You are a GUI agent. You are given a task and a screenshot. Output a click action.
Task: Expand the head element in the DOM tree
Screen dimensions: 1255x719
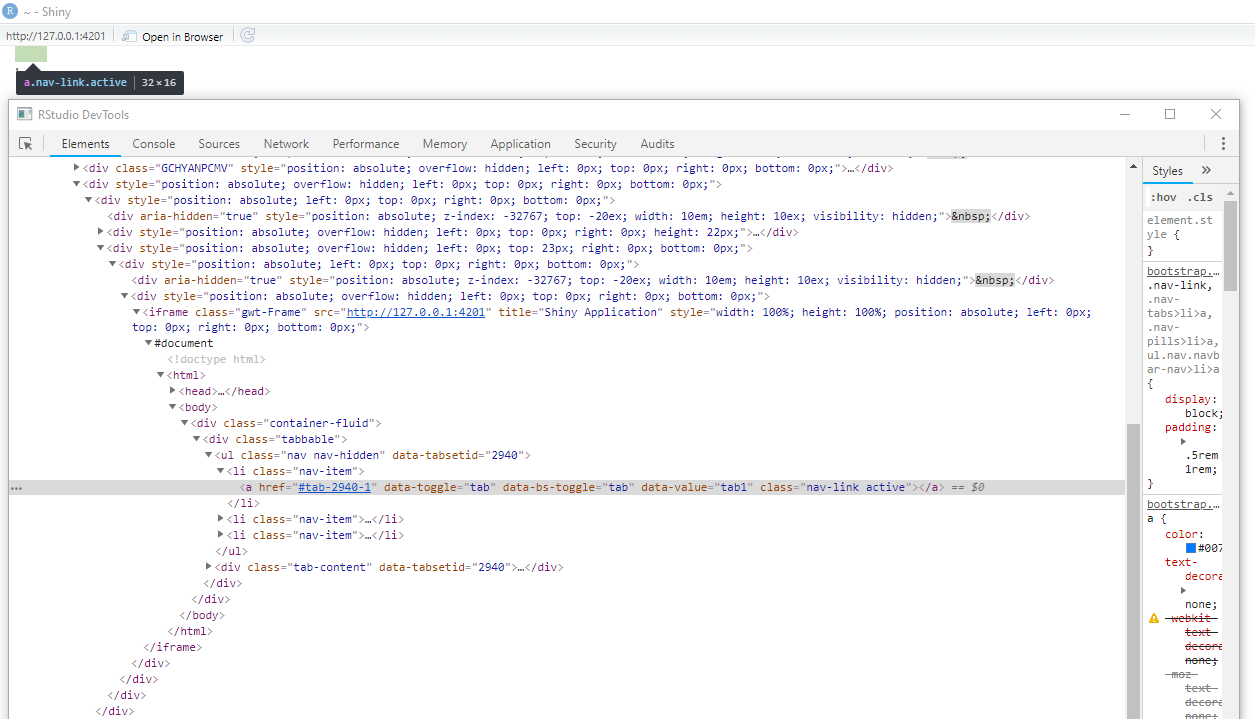click(172, 390)
